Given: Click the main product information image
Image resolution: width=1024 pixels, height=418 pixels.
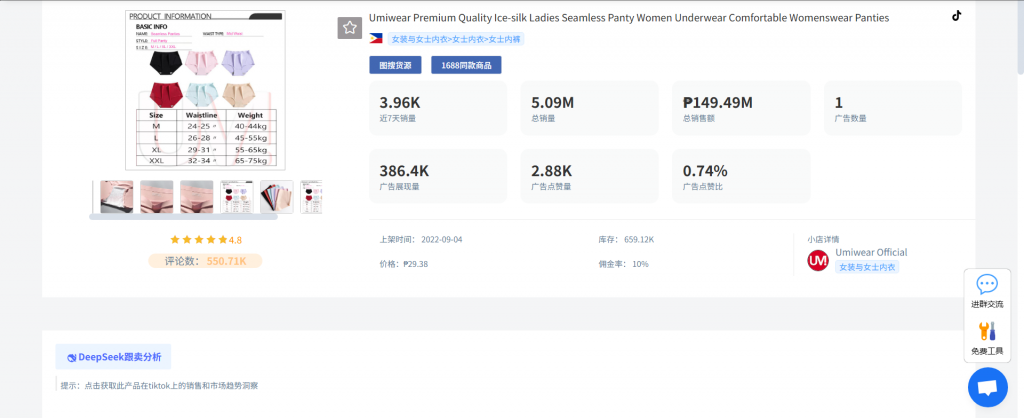Looking at the screenshot, I should [205, 90].
